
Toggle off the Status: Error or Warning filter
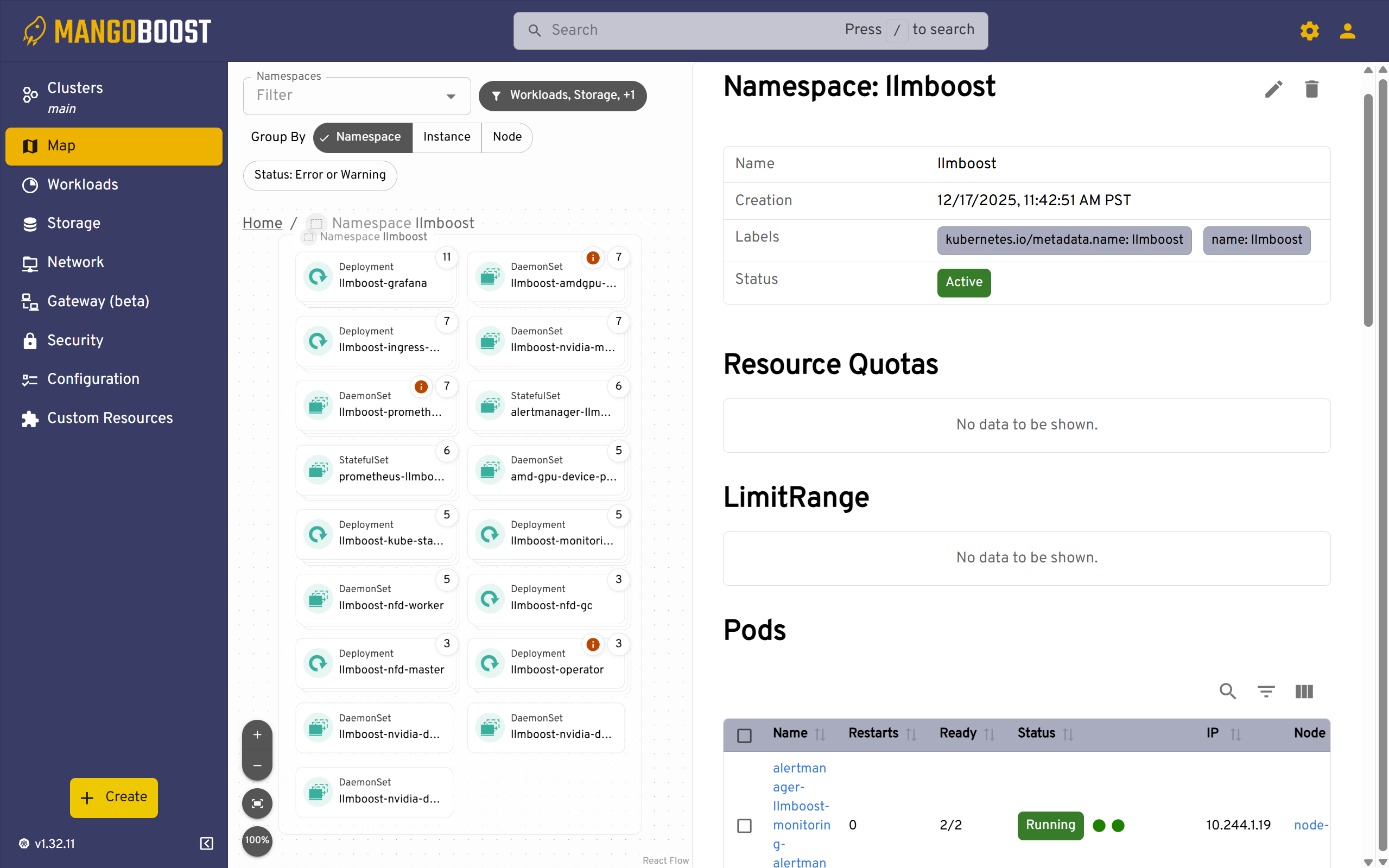(x=320, y=175)
